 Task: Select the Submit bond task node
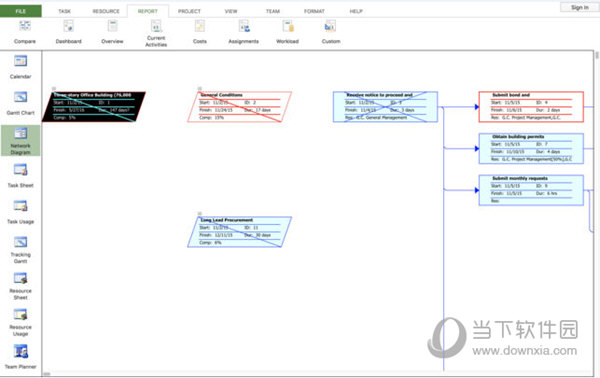[531, 107]
